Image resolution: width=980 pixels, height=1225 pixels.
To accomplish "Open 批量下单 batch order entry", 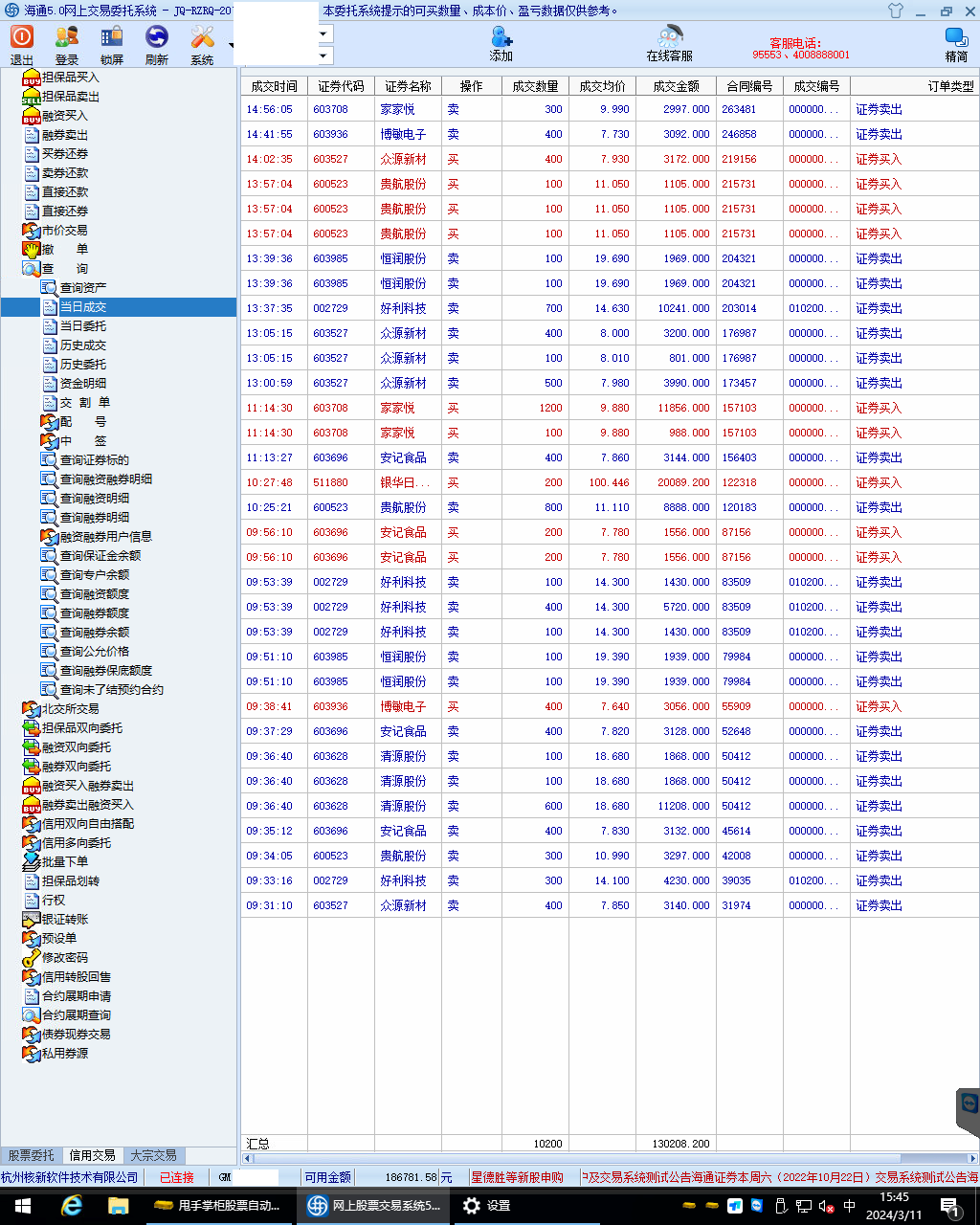I will pyautogui.click(x=64, y=861).
